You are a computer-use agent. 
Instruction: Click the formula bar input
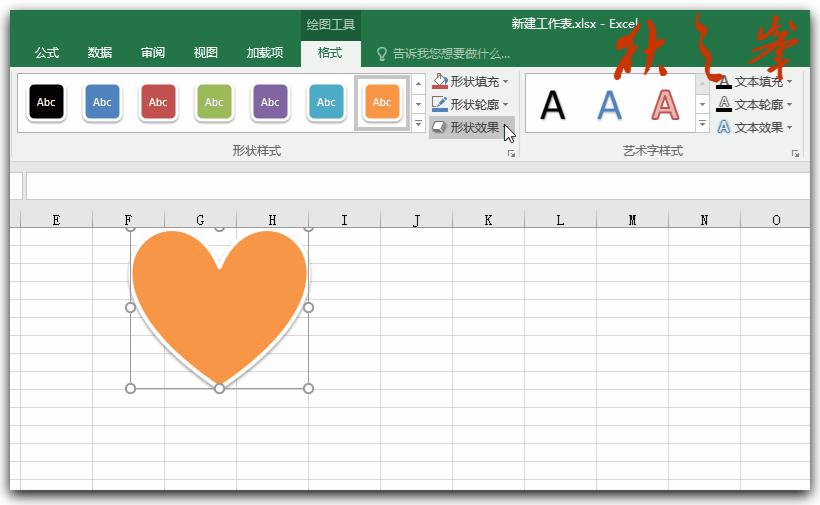click(417, 186)
